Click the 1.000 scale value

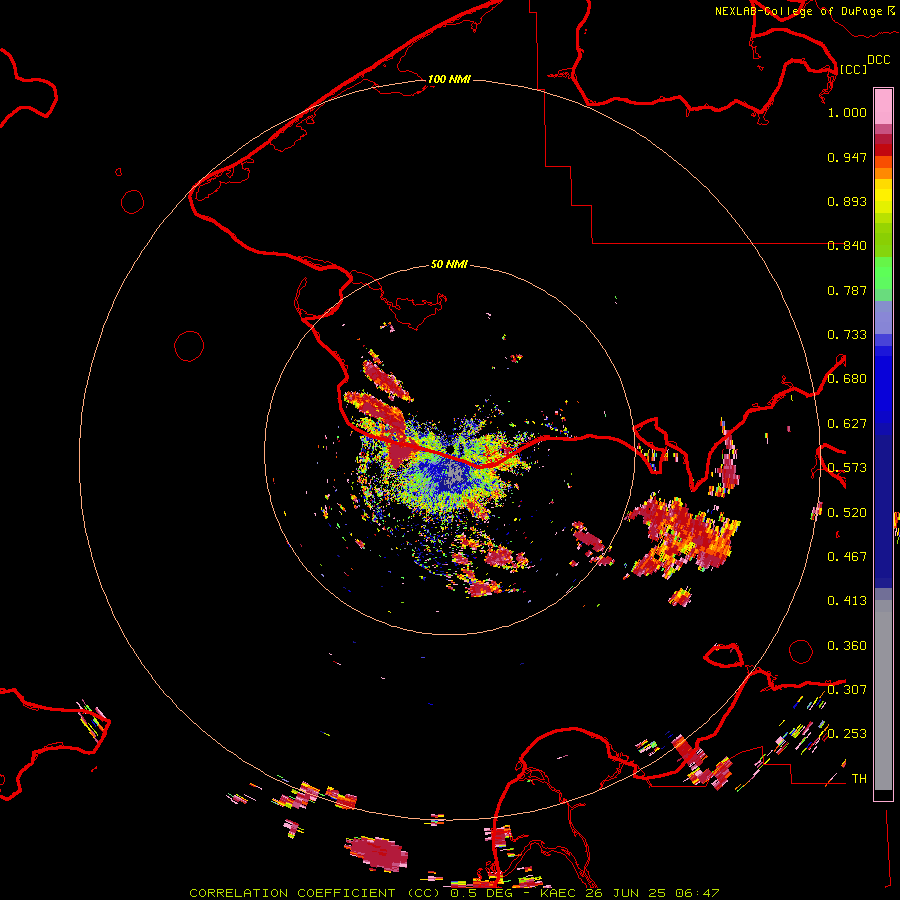(x=847, y=112)
